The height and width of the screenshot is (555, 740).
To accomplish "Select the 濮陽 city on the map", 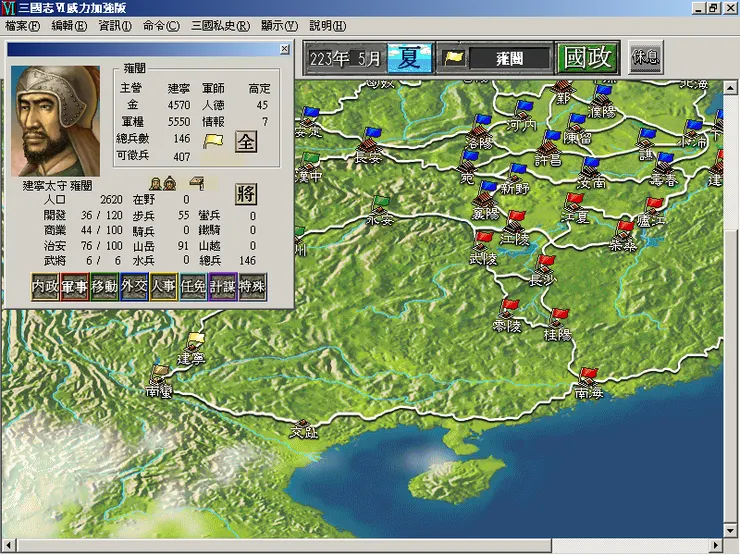I will point(603,101).
